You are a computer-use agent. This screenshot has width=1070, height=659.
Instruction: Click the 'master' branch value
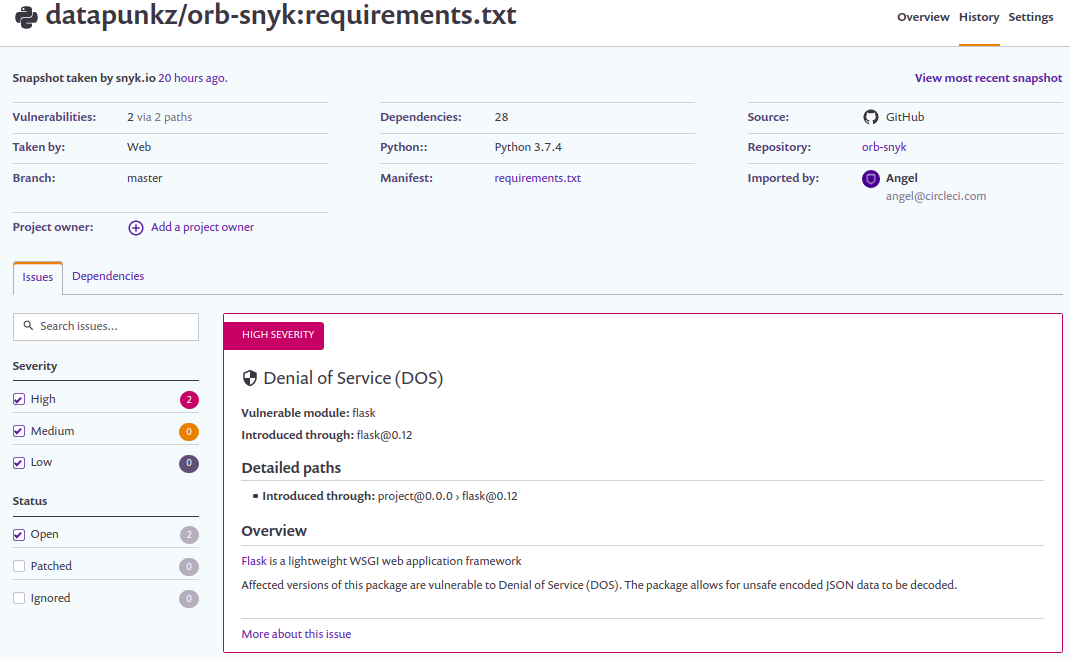click(x=145, y=178)
